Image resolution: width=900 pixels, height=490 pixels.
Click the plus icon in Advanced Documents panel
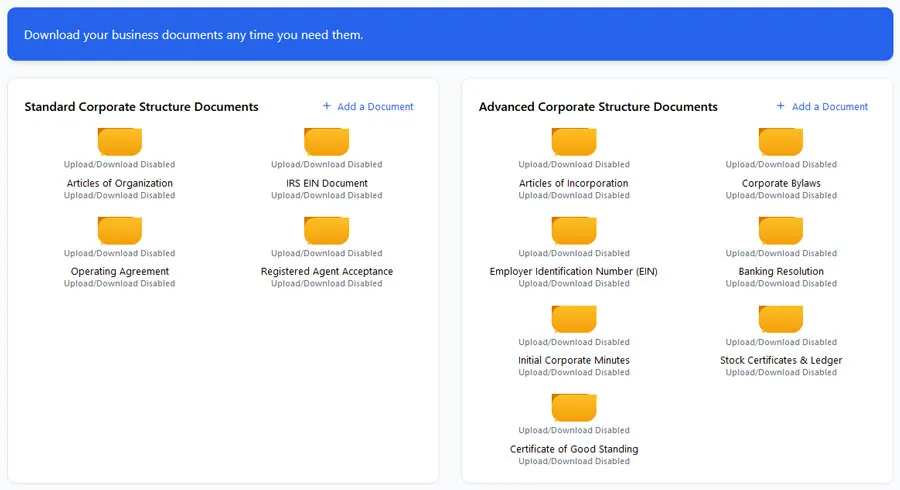pos(780,106)
